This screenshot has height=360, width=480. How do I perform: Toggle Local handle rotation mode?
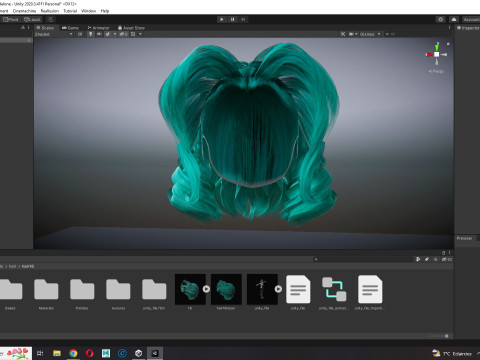(32, 19)
